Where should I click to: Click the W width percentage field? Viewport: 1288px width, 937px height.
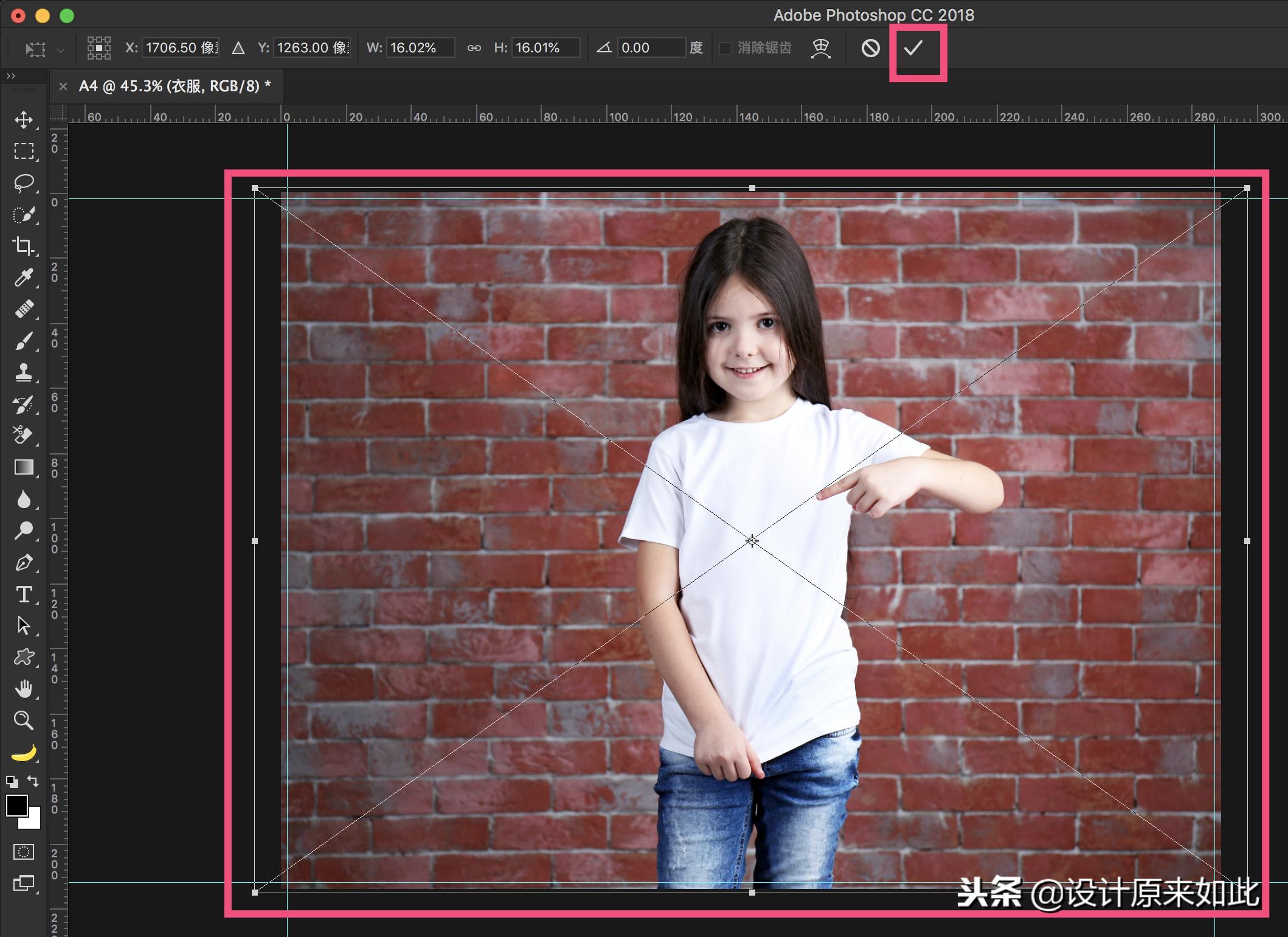(x=421, y=48)
